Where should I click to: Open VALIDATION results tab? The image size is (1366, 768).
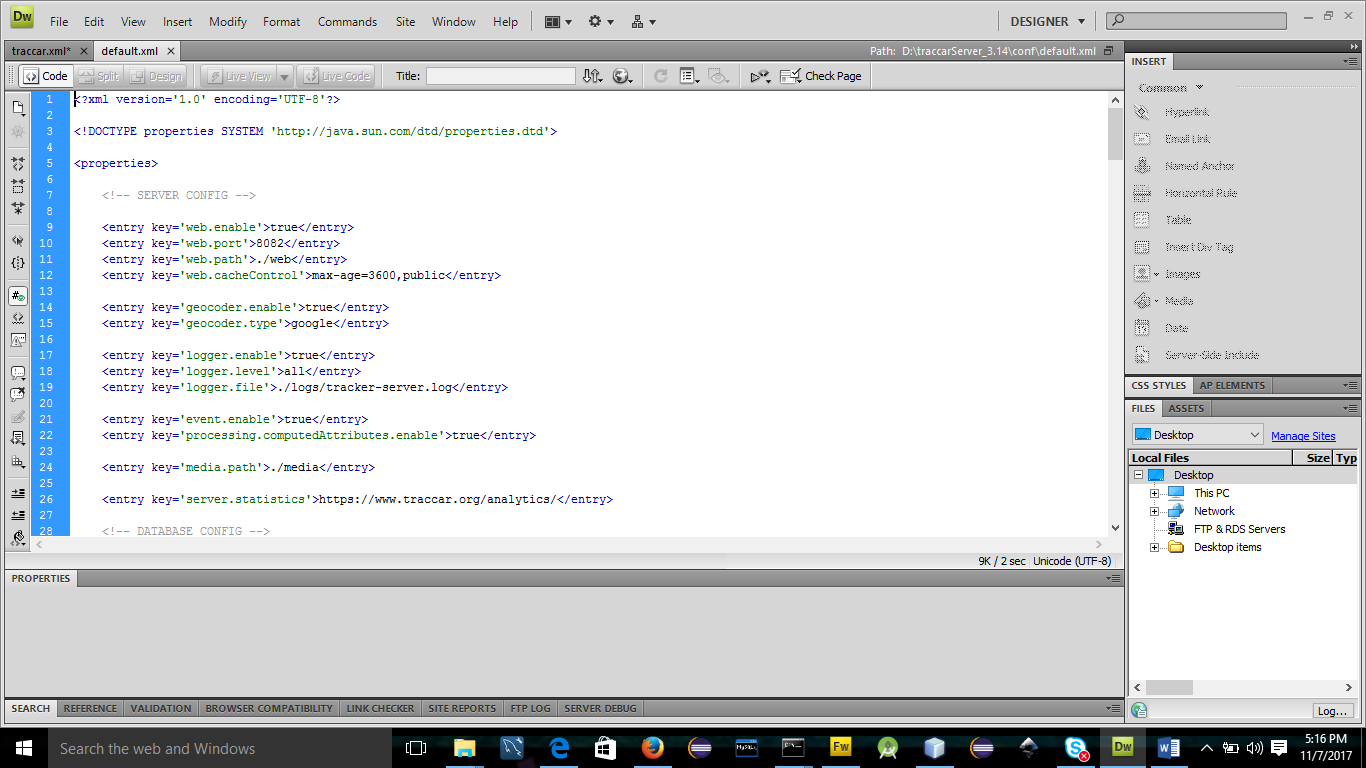pyautogui.click(x=160, y=708)
